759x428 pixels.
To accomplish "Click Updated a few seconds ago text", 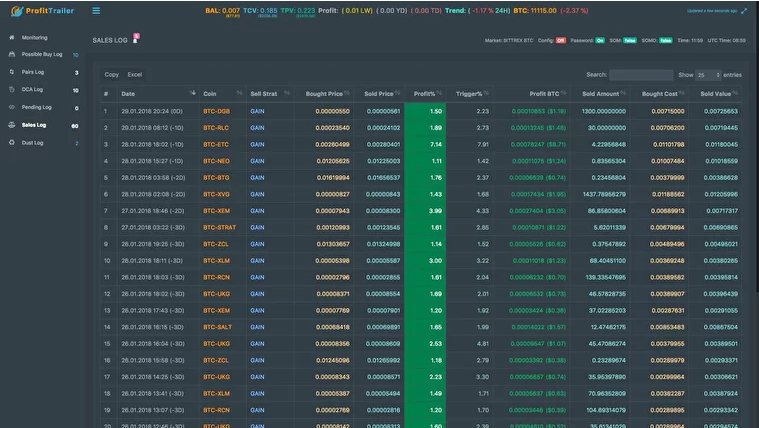I will [712, 11].
